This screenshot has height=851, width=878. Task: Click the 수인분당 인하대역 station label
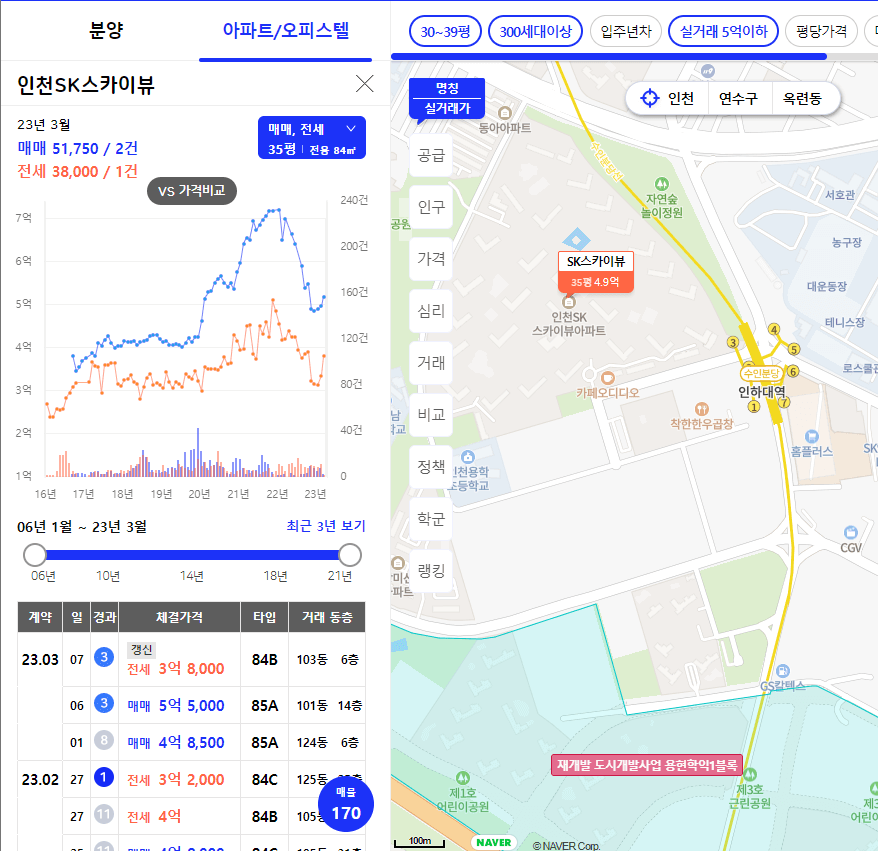point(762,373)
